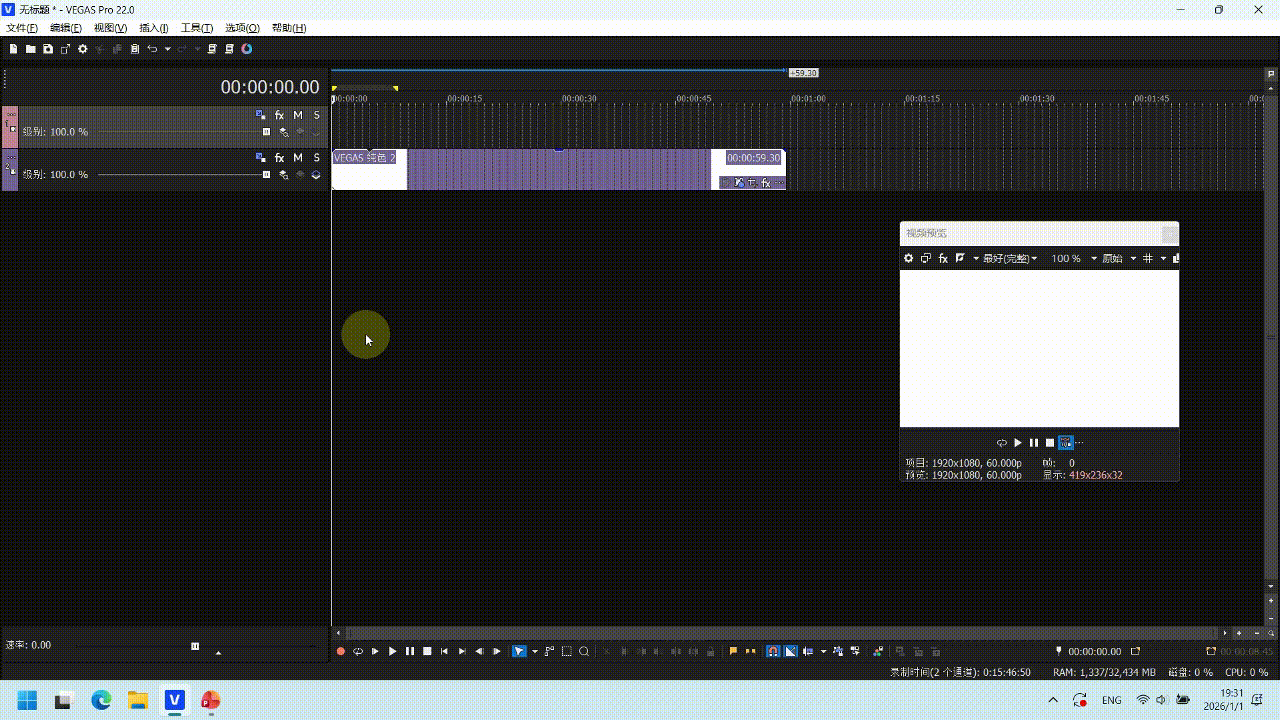Image resolution: width=1280 pixels, height=720 pixels.
Task: Click the zoom magnifier tool in transport toolbar
Action: 584,652
